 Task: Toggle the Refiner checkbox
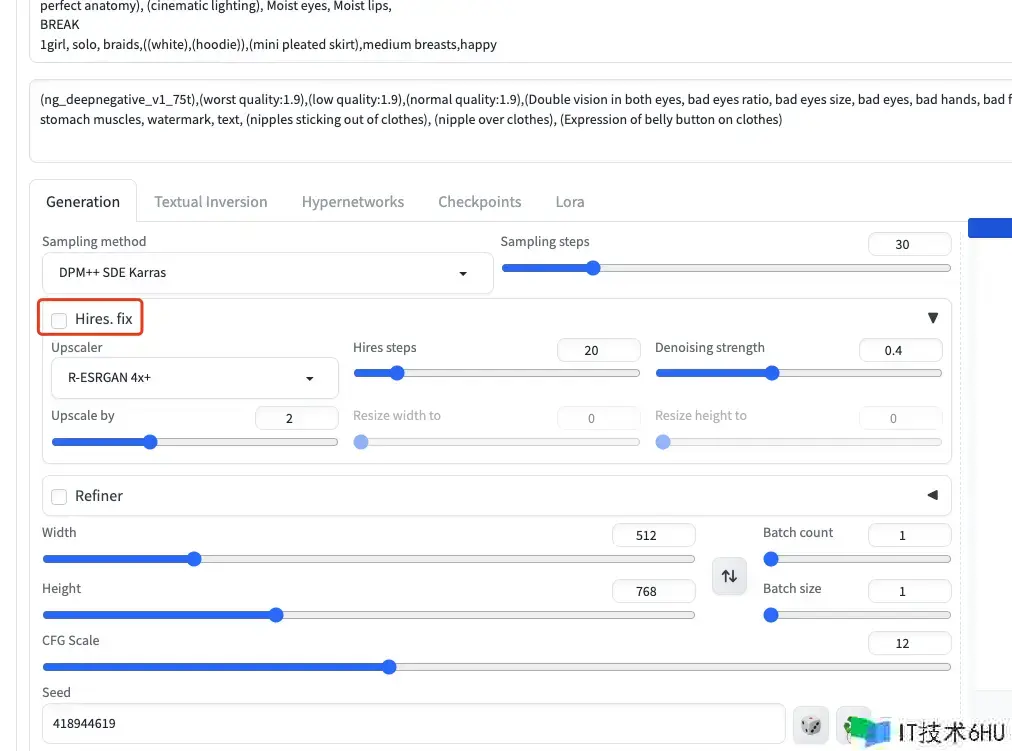coord(60,497)
